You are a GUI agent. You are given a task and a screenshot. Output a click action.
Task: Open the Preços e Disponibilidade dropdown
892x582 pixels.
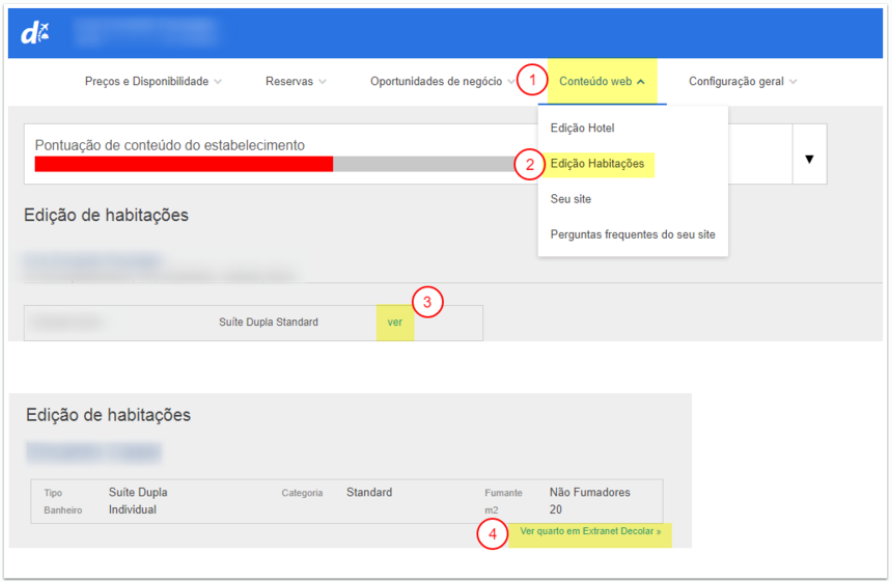point(153,82)
